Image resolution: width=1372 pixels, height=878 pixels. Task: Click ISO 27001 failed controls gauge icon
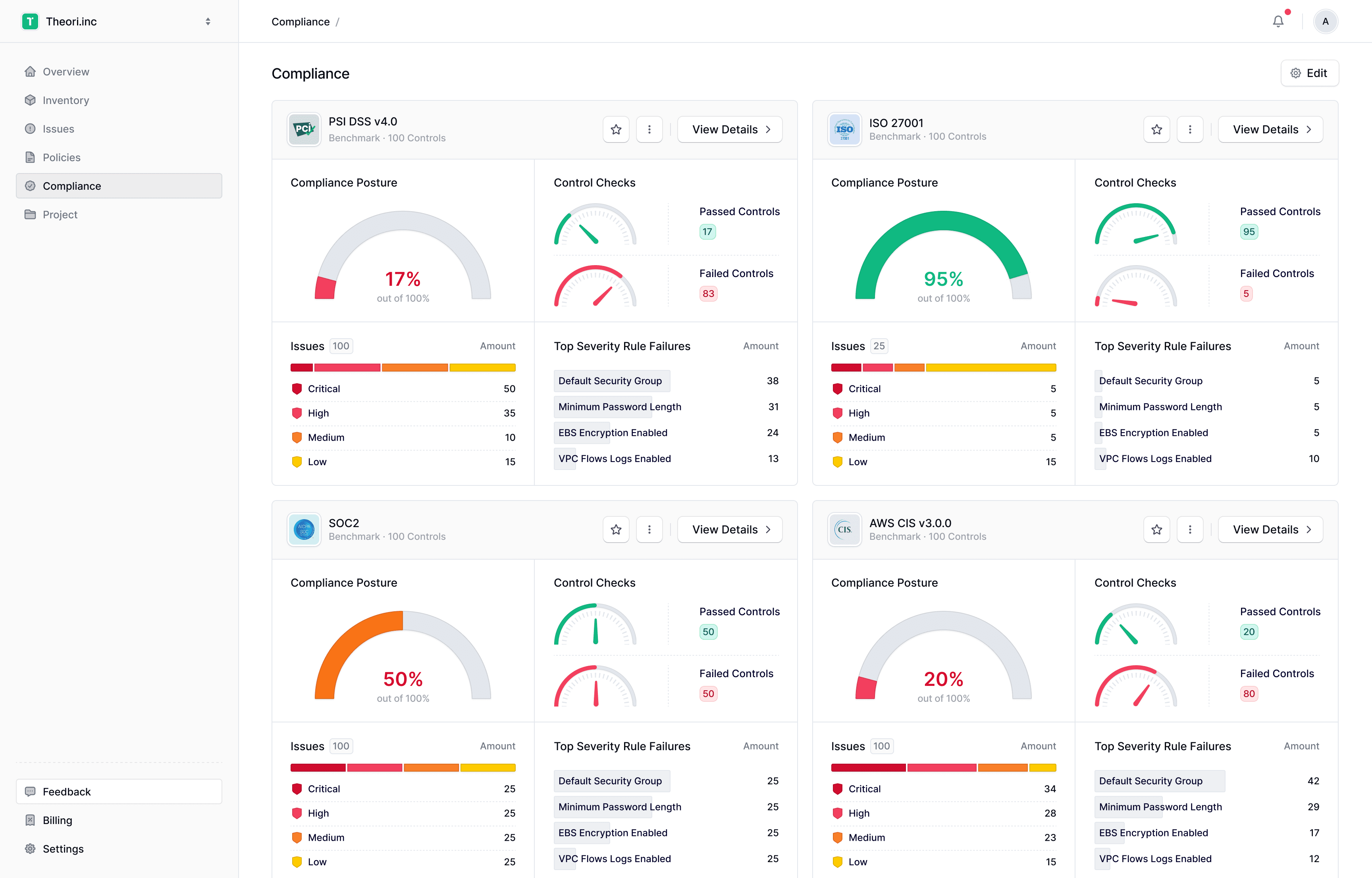tap(1135, 286)
